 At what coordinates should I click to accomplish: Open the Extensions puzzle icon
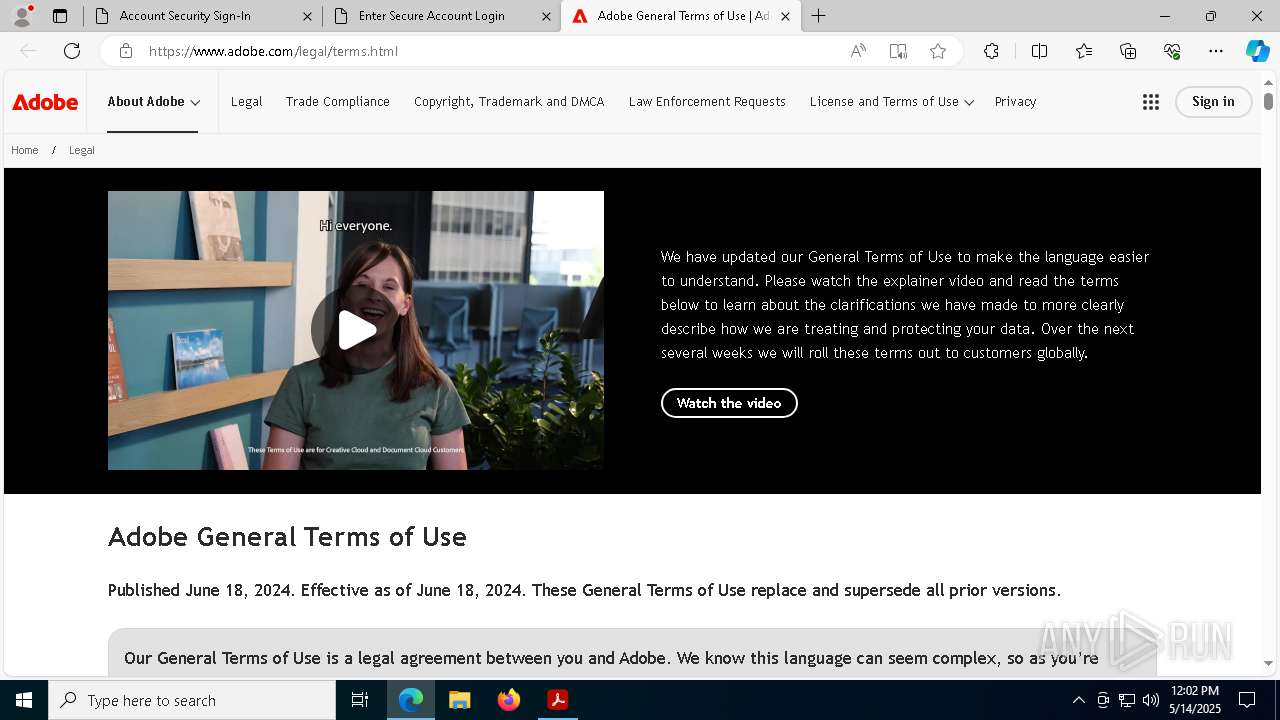point(991,51)
